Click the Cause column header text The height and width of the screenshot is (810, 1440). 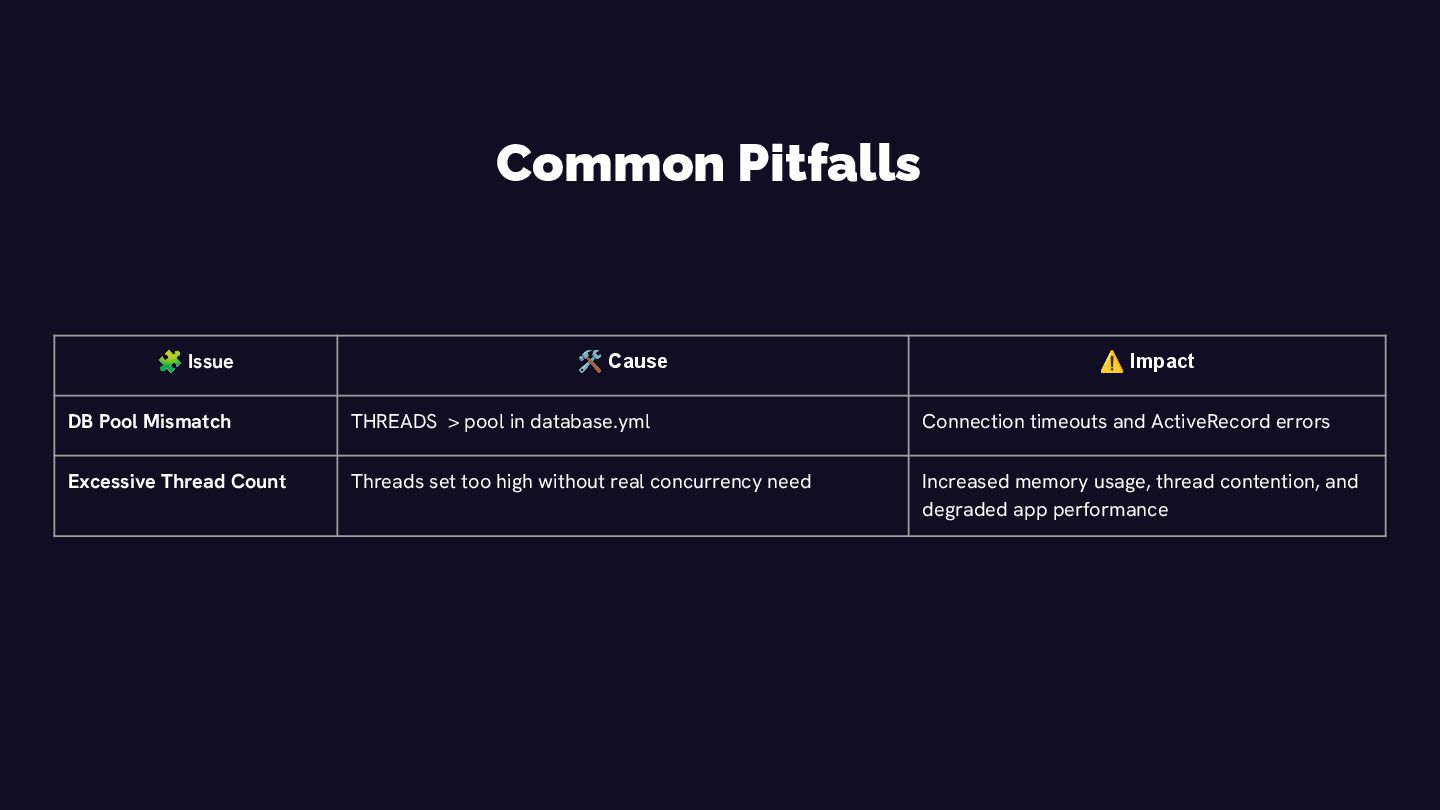(637, 361)
